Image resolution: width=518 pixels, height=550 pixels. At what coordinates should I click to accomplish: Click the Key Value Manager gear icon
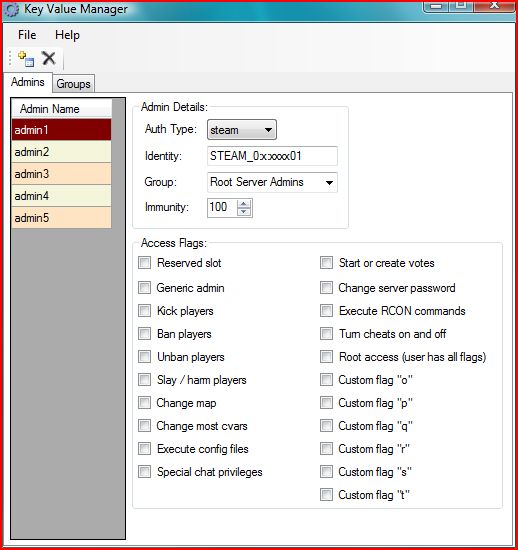[12, 9]
